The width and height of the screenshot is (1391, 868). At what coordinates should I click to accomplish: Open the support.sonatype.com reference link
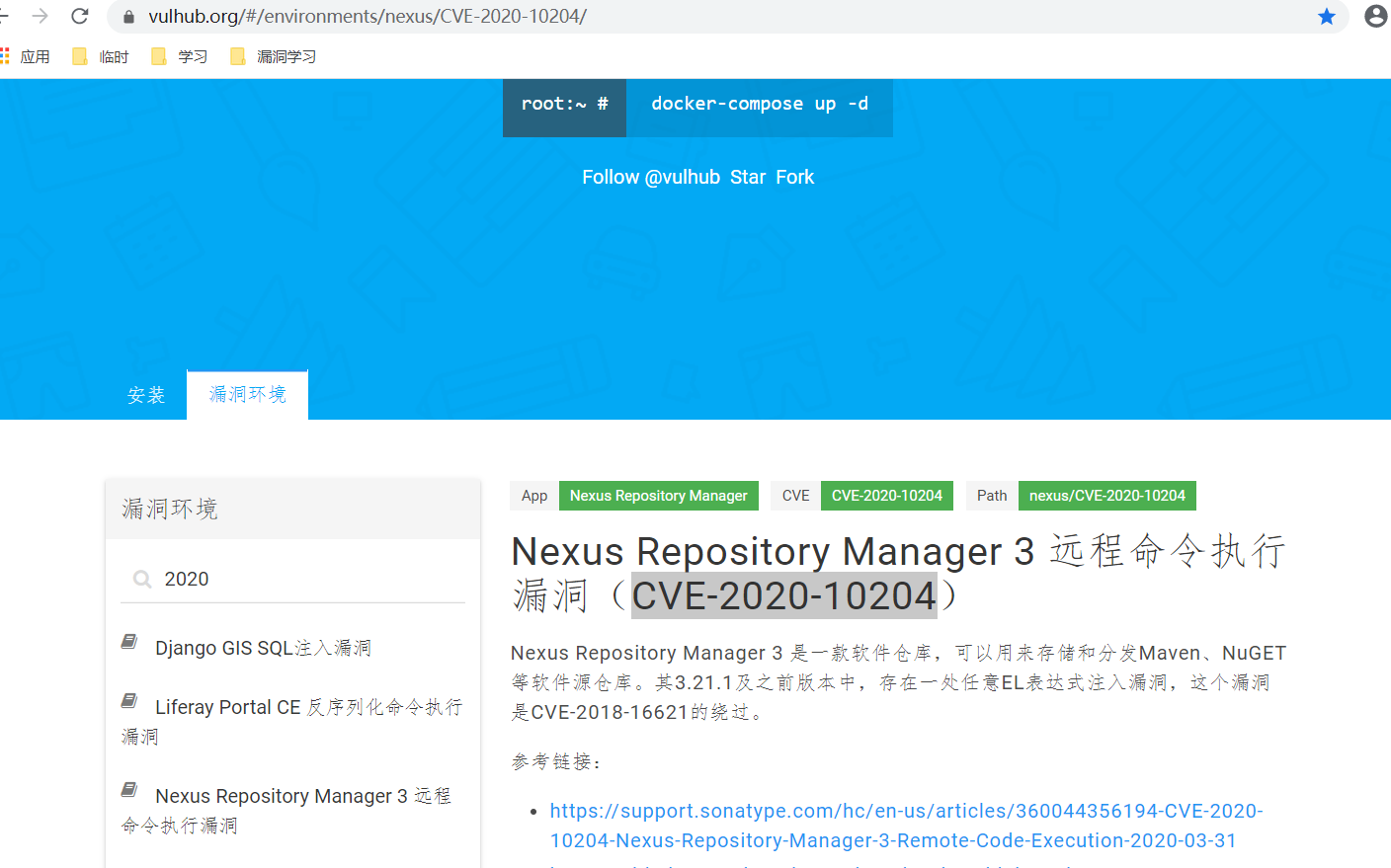pos(906,826)
